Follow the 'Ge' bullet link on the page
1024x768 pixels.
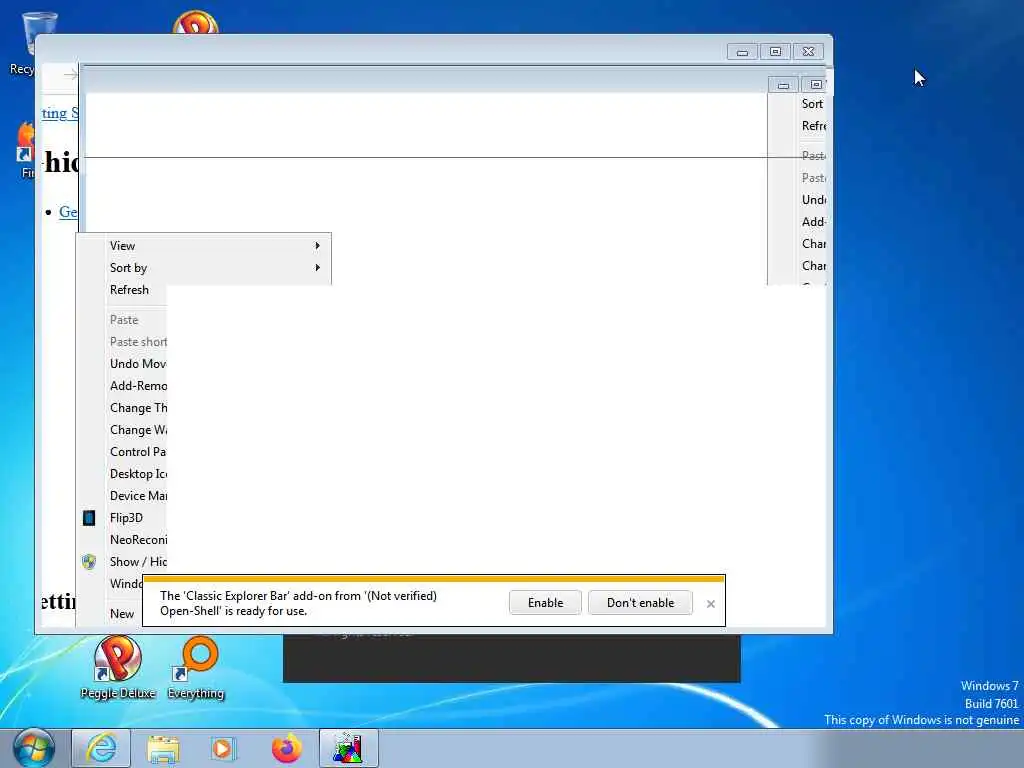pyautogui.click(x=68, y=212)
